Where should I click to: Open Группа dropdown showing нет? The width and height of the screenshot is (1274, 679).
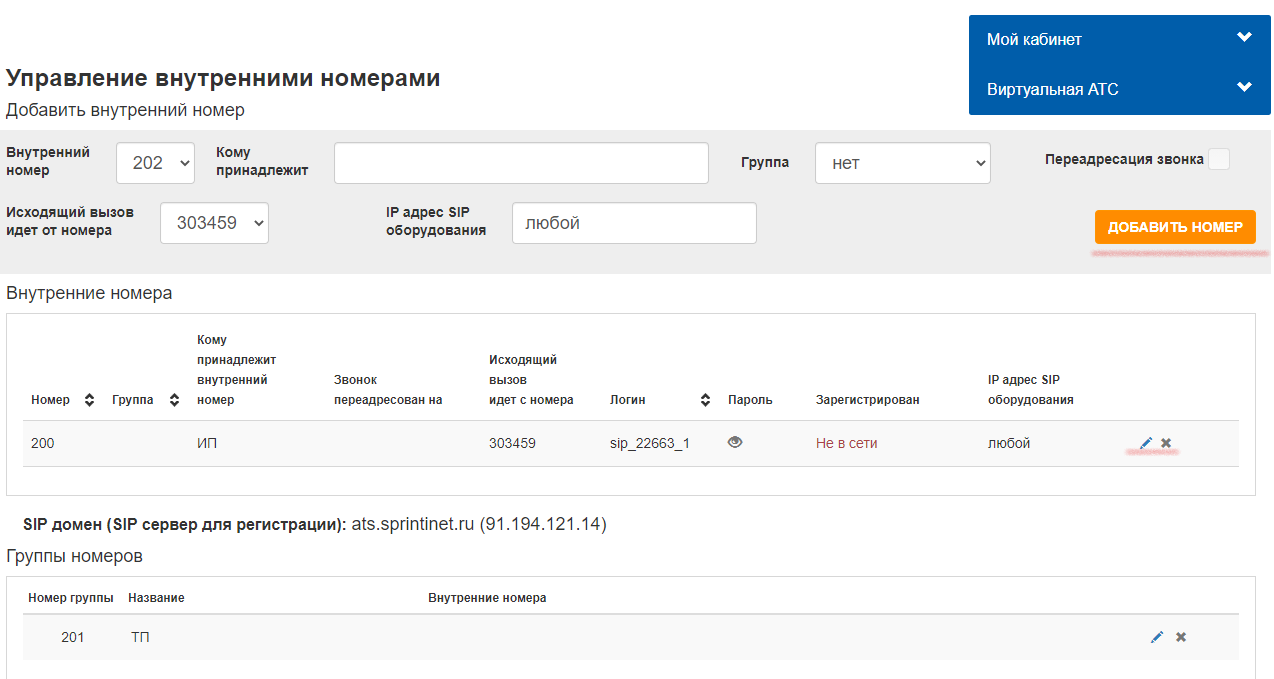tap(902, 163)
